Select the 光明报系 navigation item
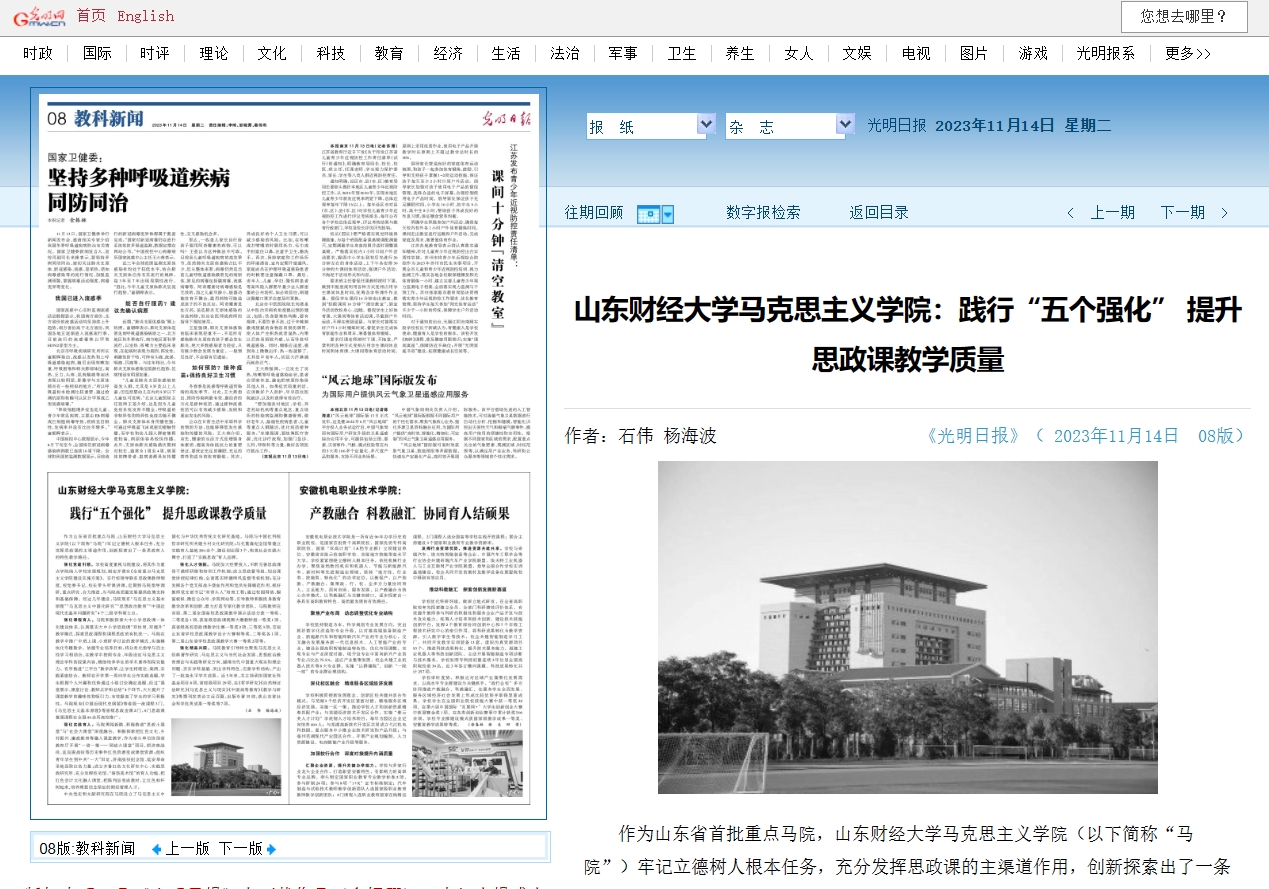Viewport: 1269px width, 889px height. pyautogui.click(x=1105, y=53)
